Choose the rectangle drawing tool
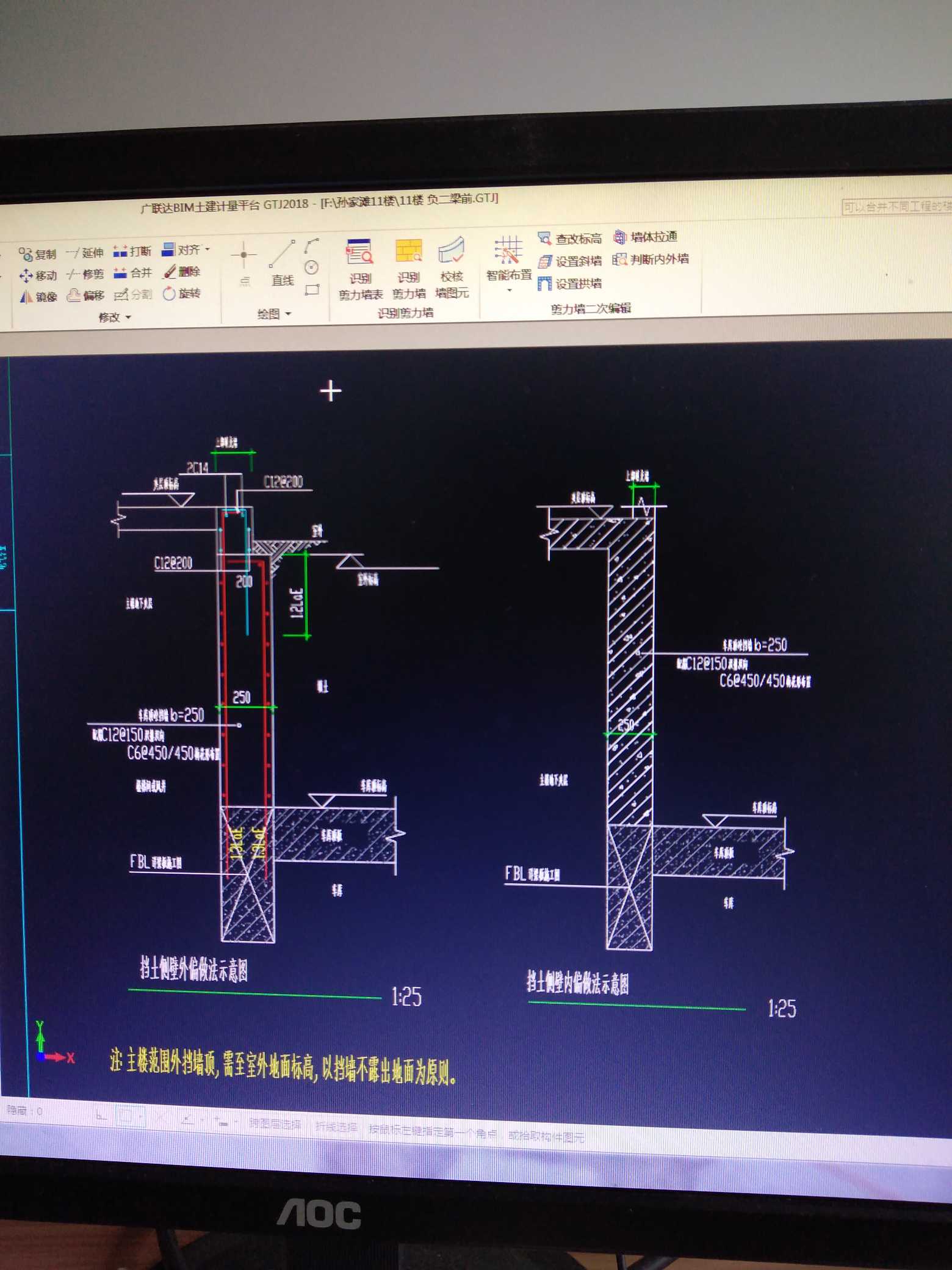 coord(312,289)
